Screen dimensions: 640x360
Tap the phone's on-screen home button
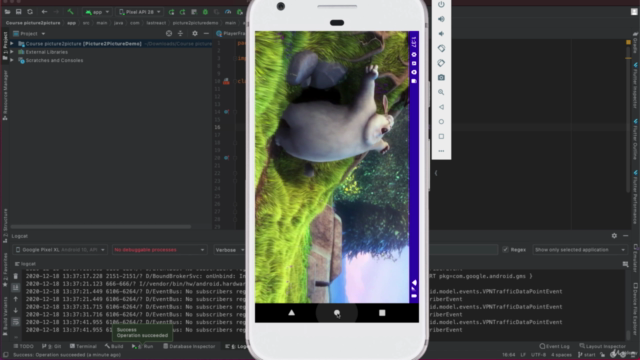coord(337,313)
